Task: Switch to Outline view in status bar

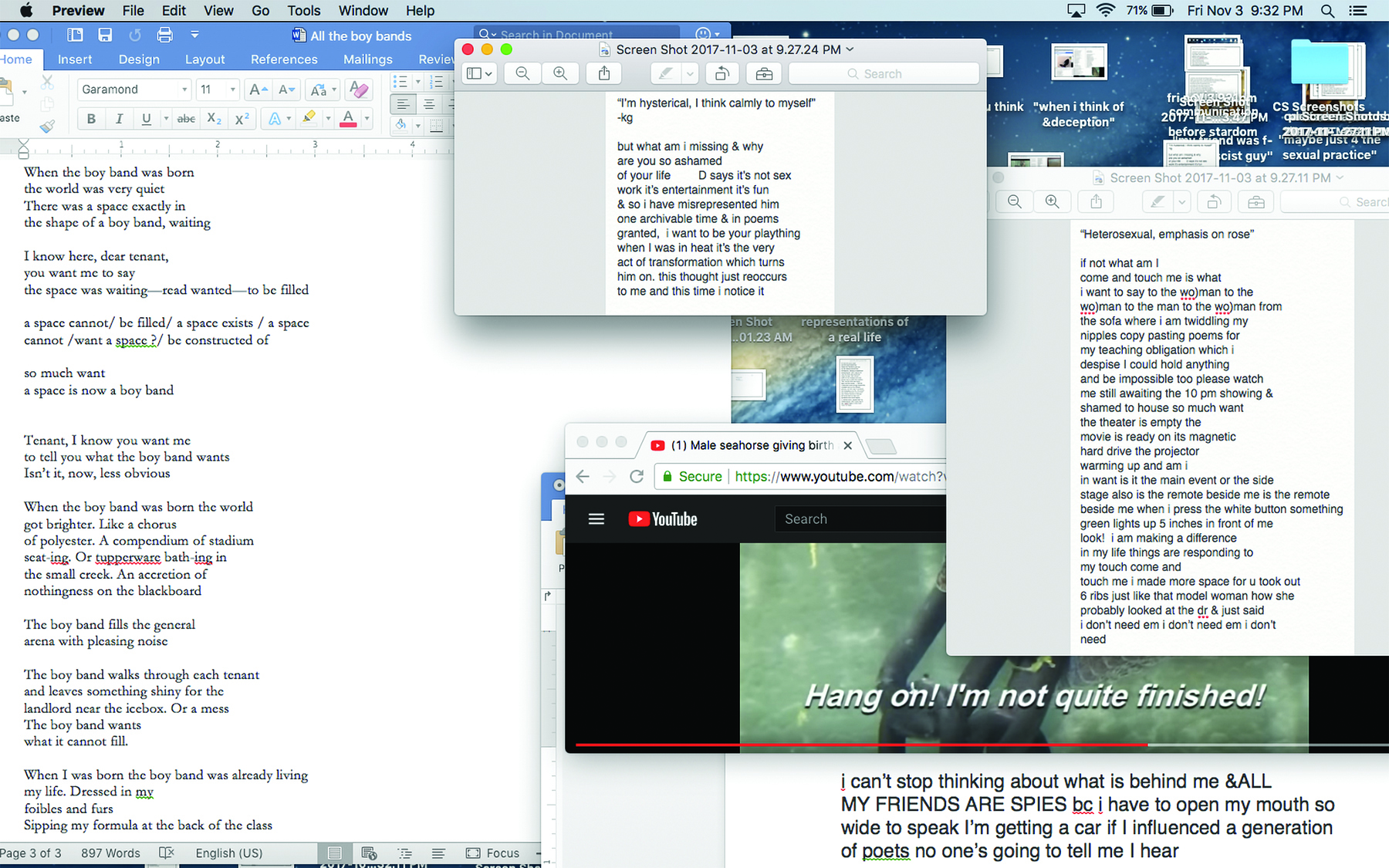Action: click(x=404, y=853)
